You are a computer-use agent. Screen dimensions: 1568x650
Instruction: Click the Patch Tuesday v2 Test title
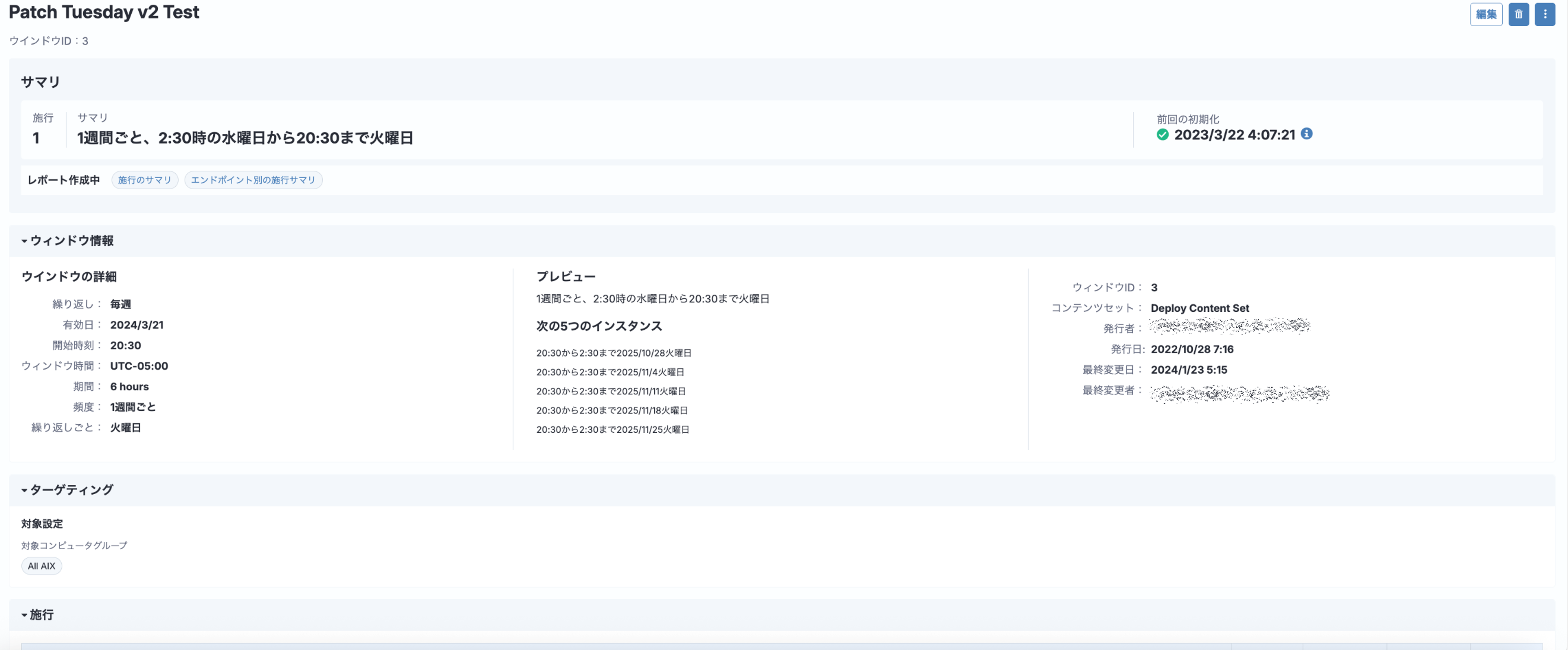coord(104,12)
